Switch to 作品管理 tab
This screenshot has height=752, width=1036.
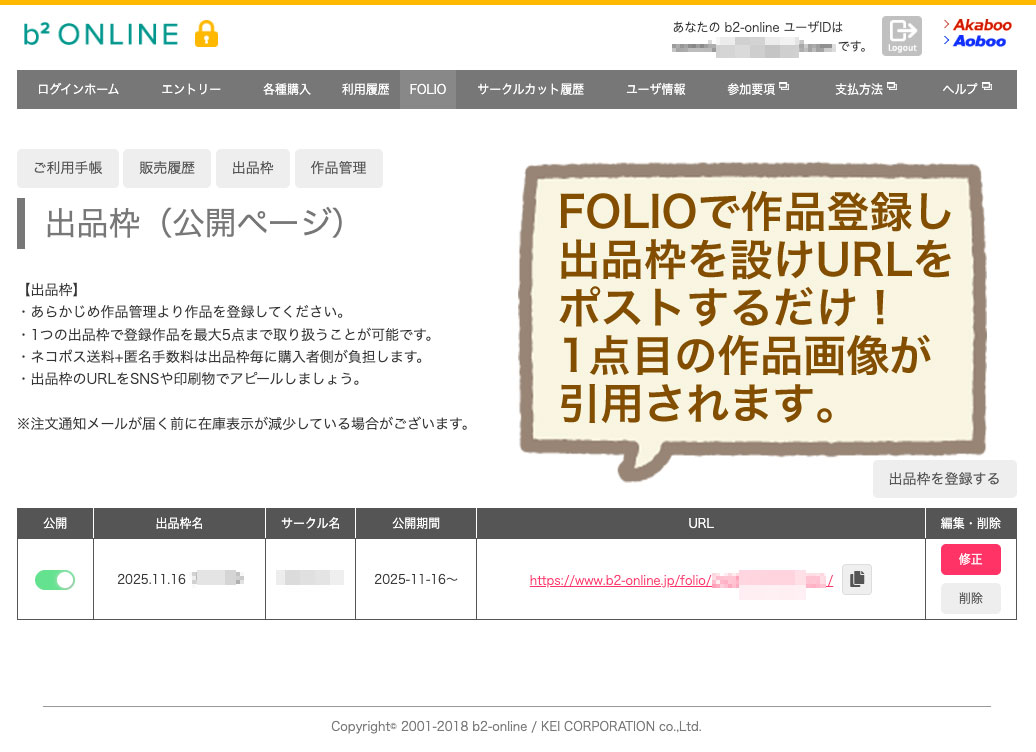pos(338,168)
